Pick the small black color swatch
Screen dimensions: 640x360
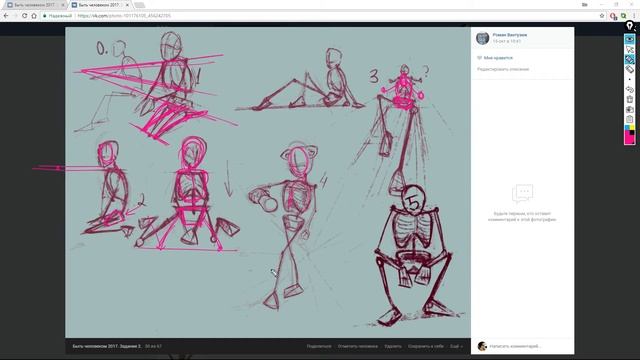(x=632, y=133)
